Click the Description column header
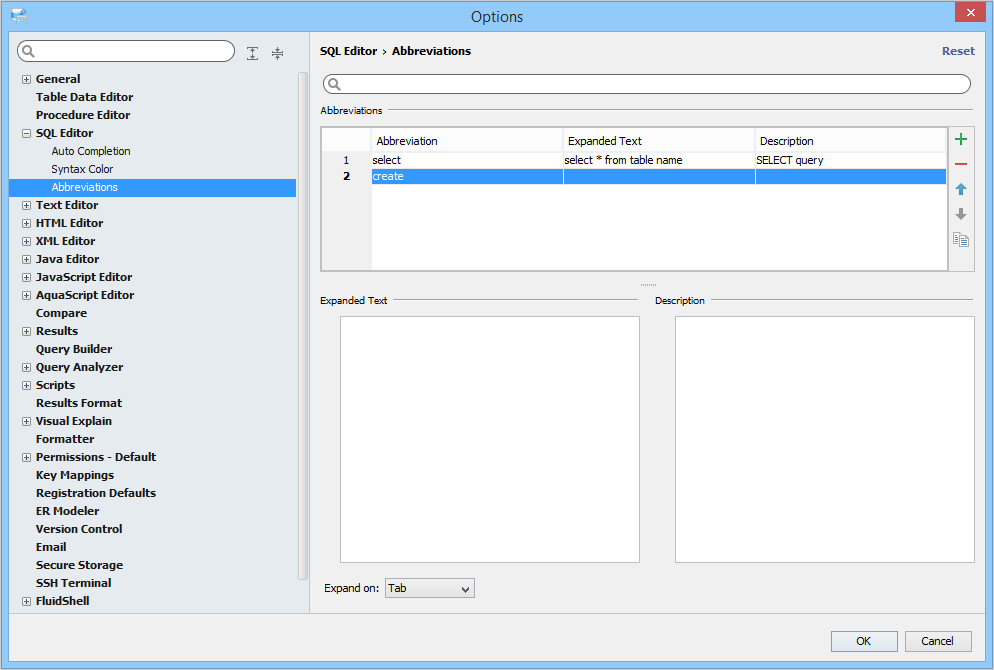The image size is (994, 670). (x=850, y=141)
